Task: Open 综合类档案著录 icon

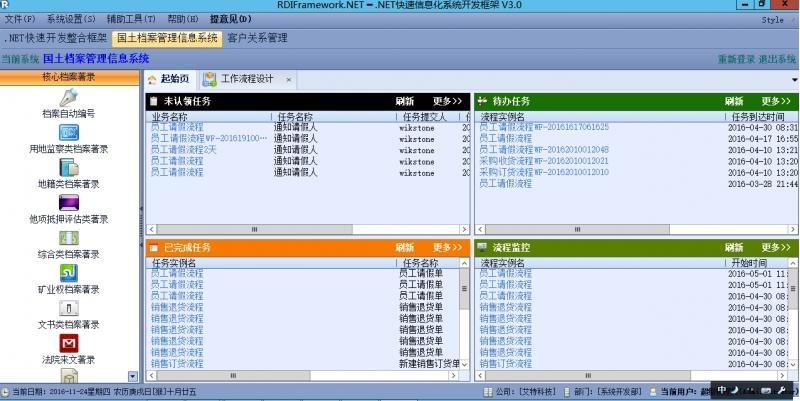Action: [68, 238]
